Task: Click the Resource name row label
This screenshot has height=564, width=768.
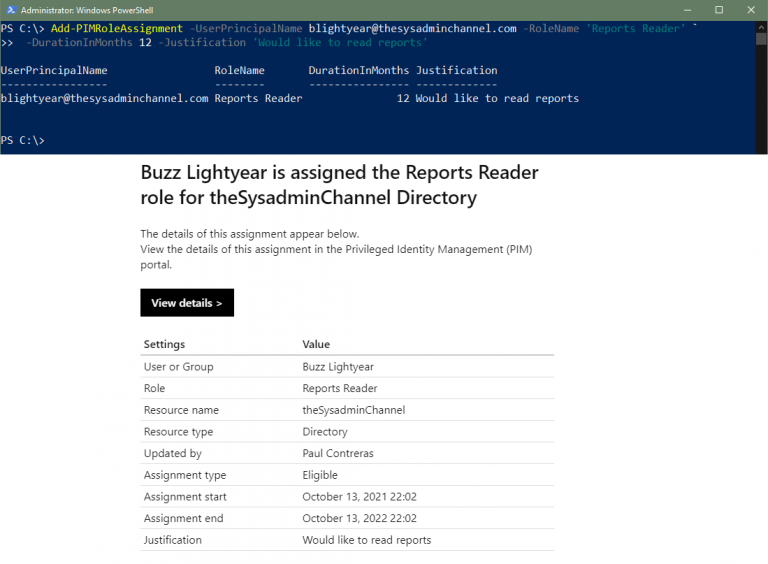Action: pyautogui.click(x=181, y=410)
